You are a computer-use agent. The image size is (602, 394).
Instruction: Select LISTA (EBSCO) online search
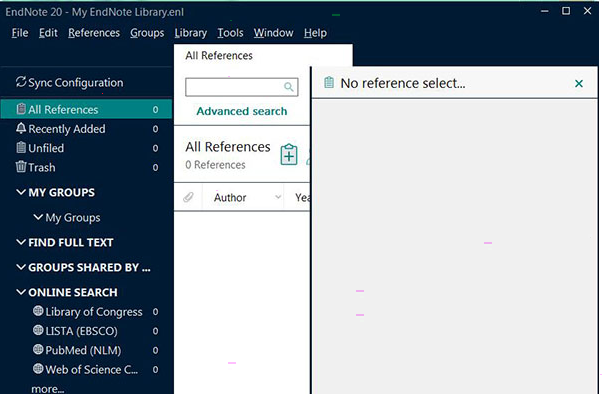pyautogui.click(x=81, y=331)
